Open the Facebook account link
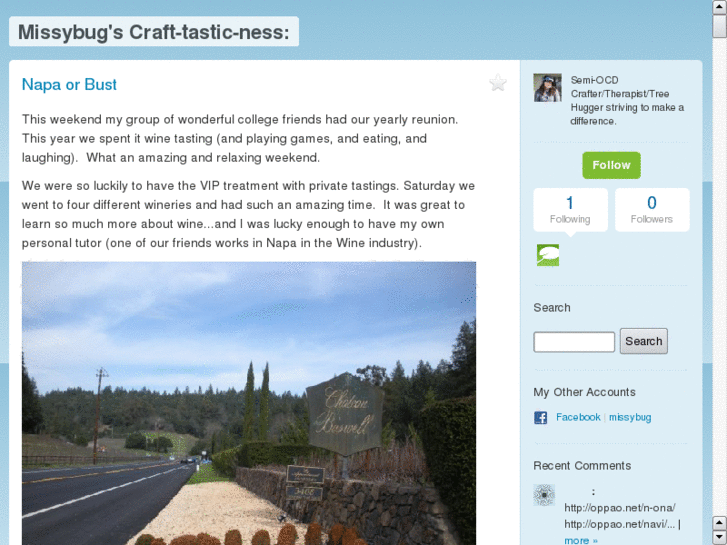This screenshot has height=545, width=727. (x=578, y=417)
